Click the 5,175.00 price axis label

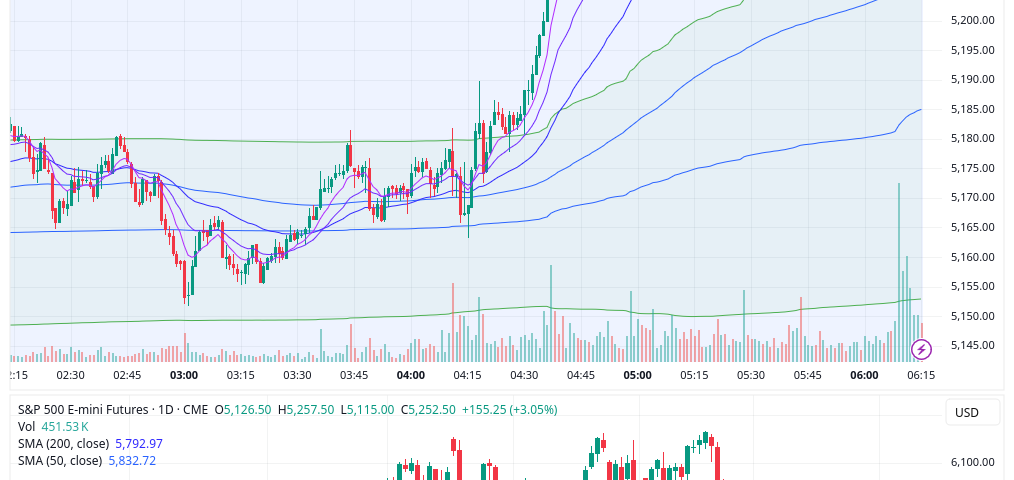(973, 168)
